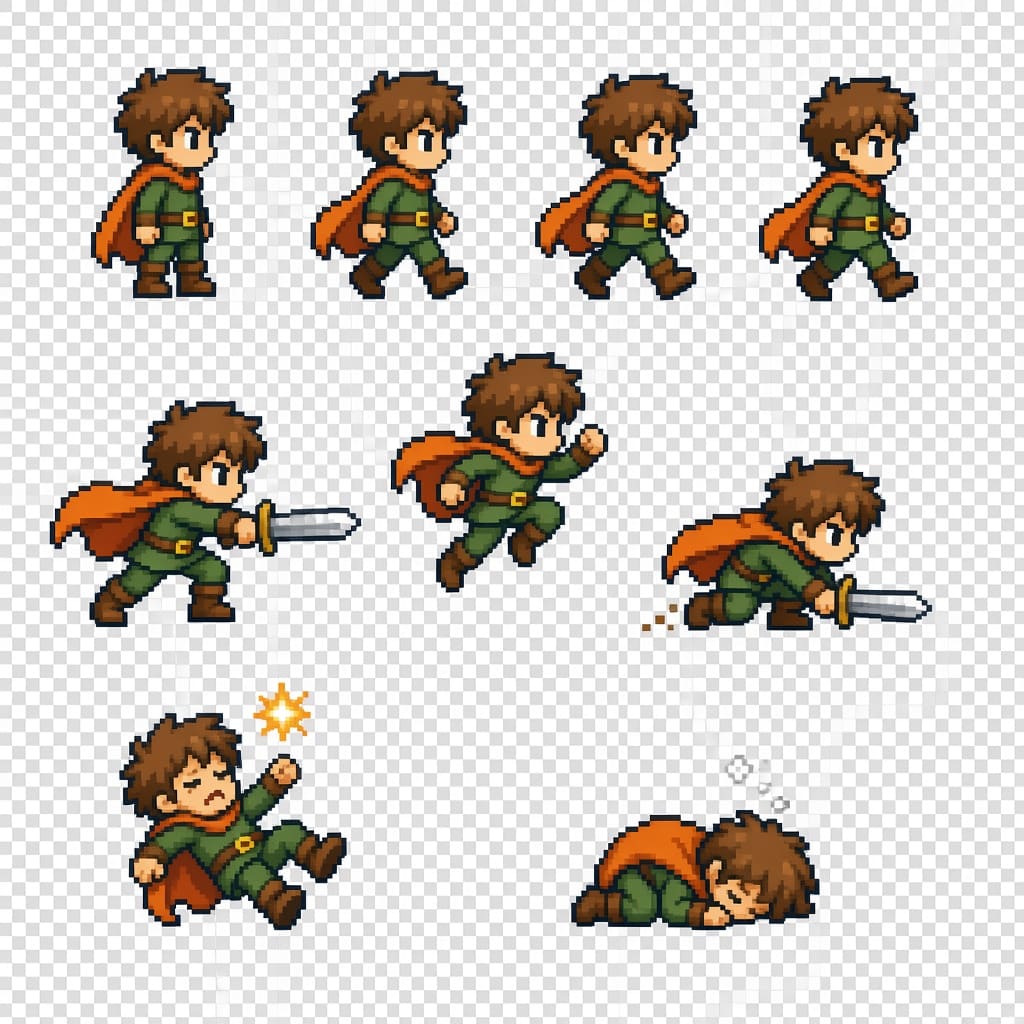The width and height of the screenshot is (1024, 1024).
Task: Select the hurt sprite falling backward
Action: [233, 820]
